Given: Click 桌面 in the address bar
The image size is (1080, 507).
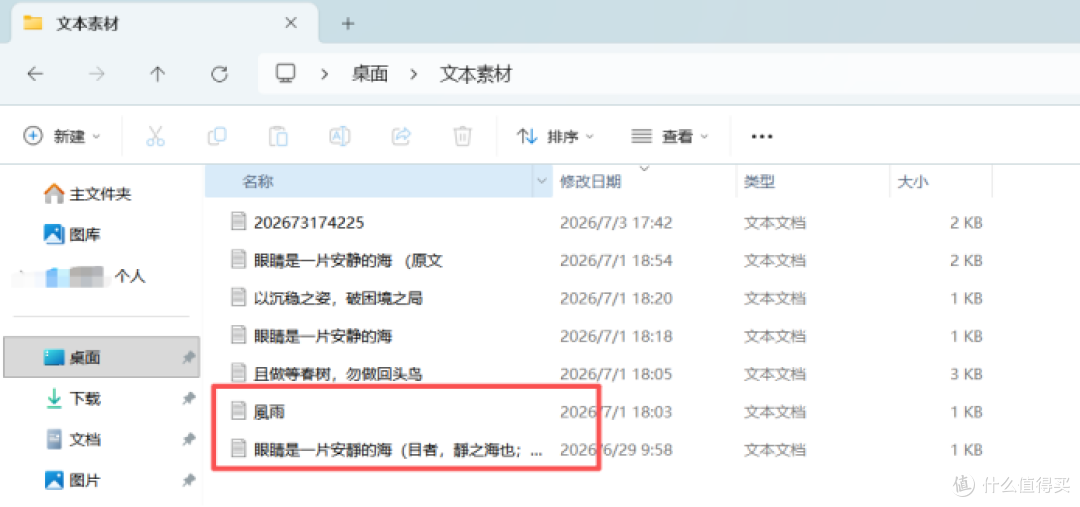Looking at the screenshot, I should click(369, 74).
